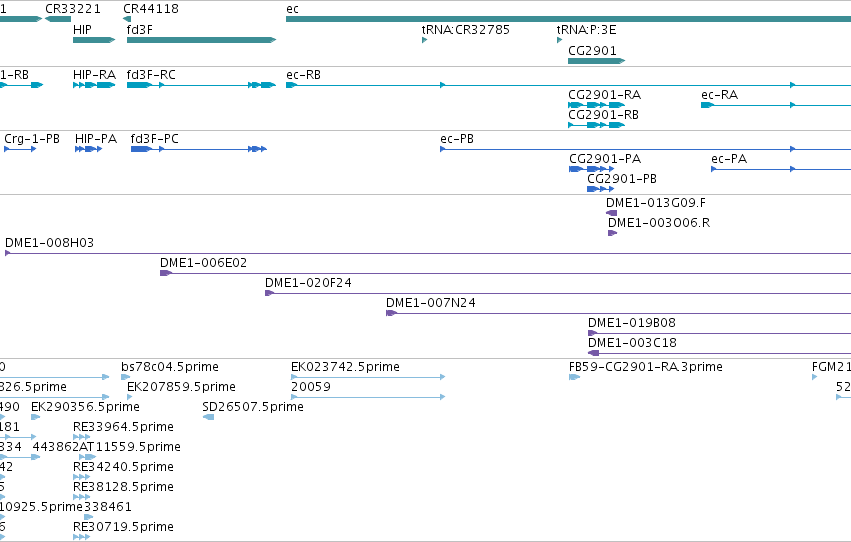Click the EK290356.5prime marker

(35, 417)
